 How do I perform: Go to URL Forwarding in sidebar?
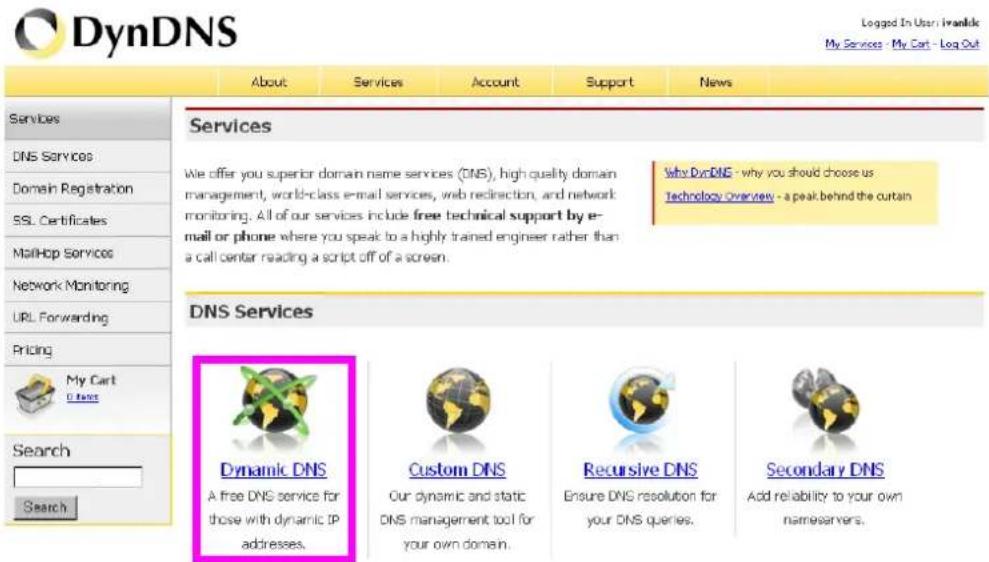[88, 318]
